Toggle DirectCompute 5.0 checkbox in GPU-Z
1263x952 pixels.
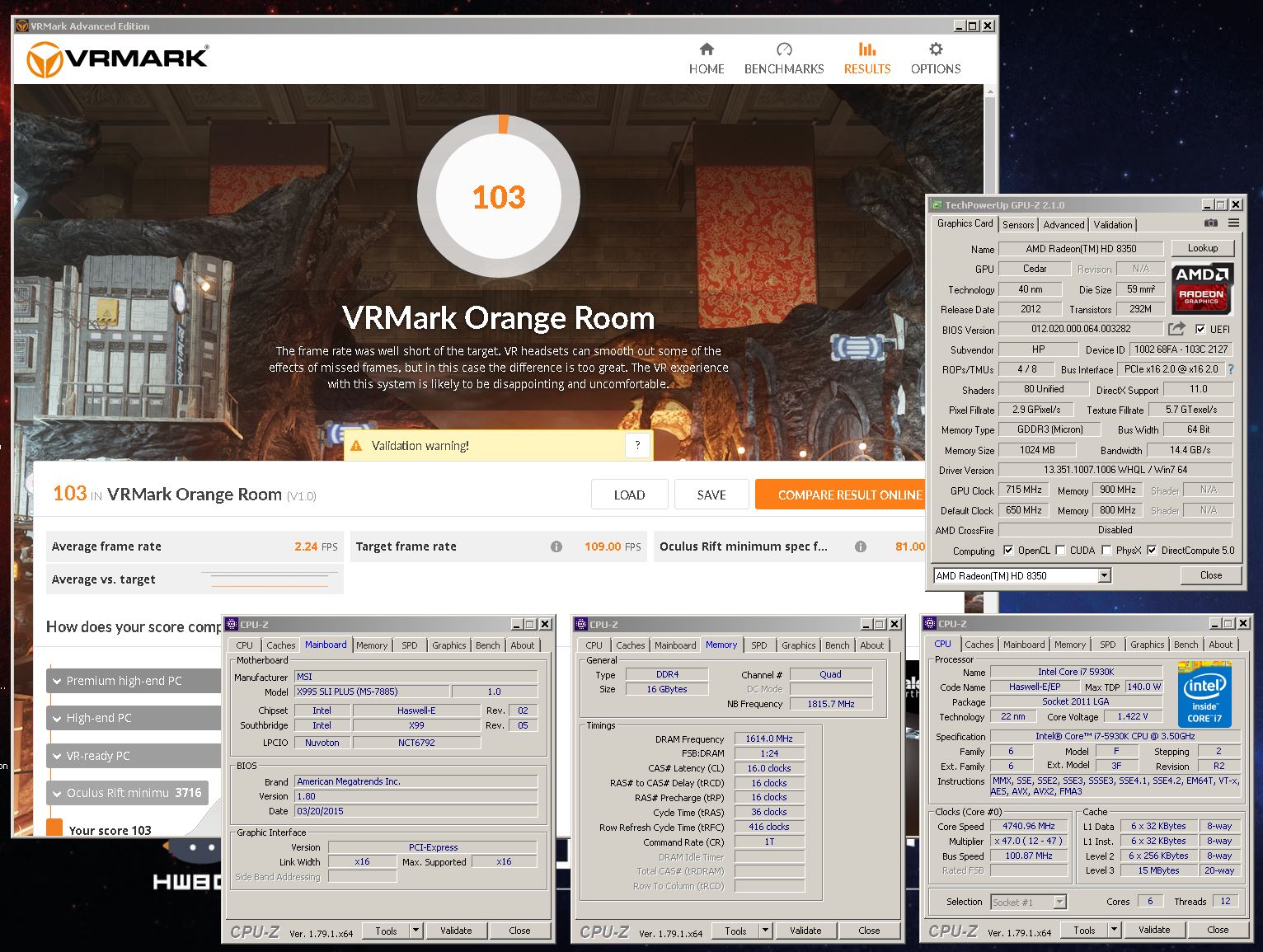click(x=1152, y=551)
